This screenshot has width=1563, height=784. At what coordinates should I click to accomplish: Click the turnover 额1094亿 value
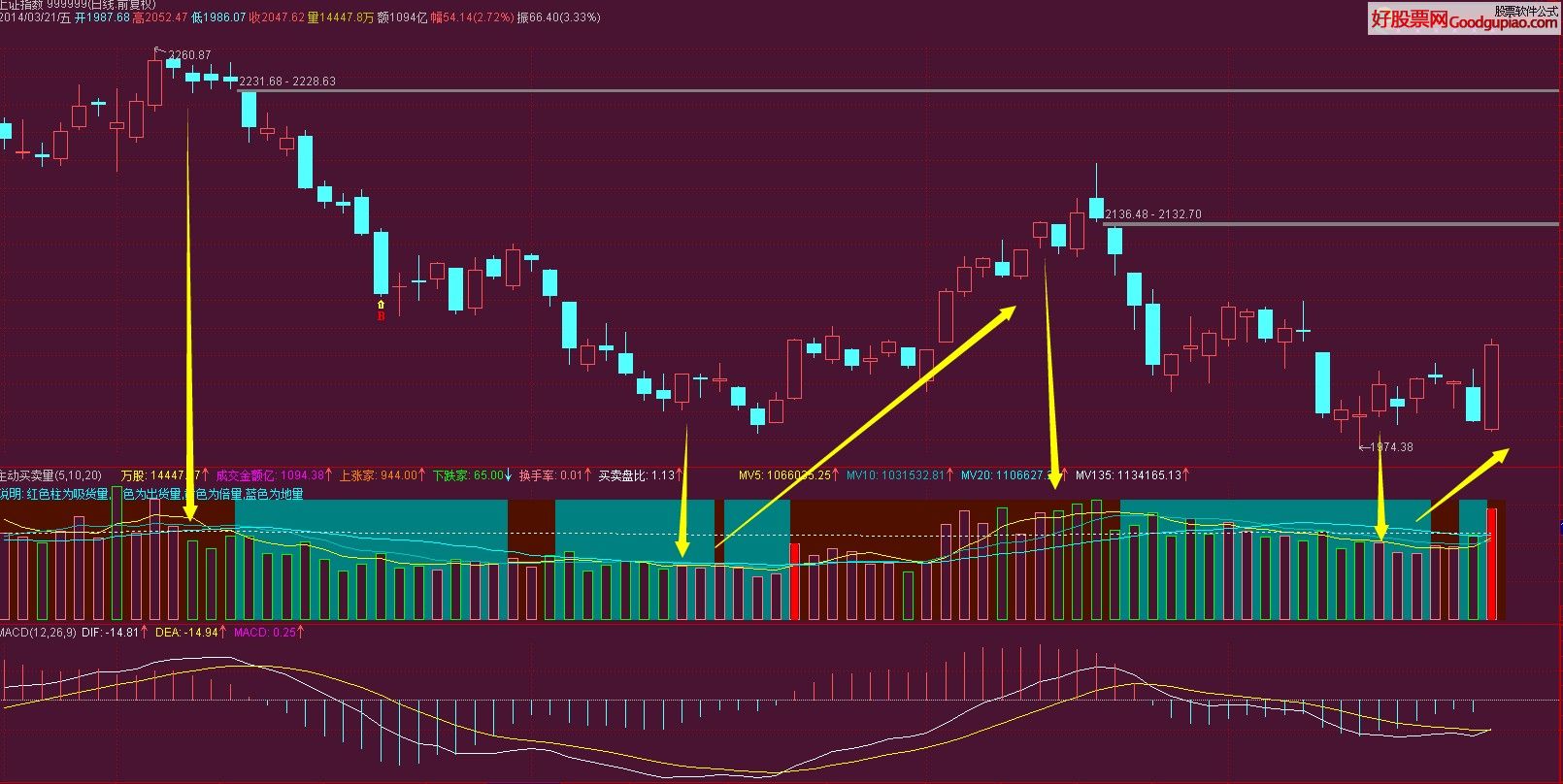pos(402,17)
